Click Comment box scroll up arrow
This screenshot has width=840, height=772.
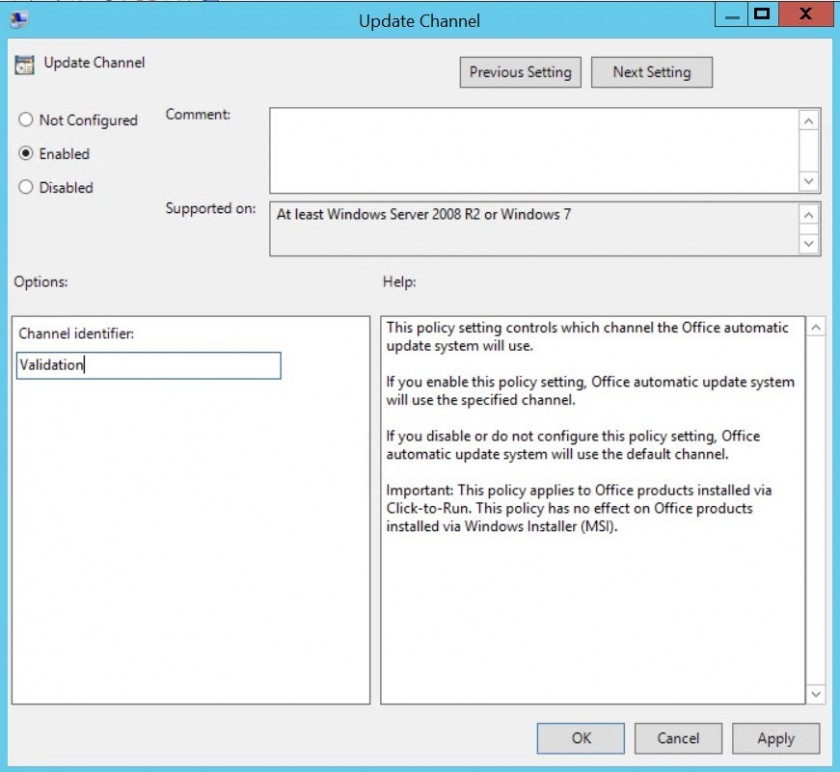tap(808, 121)
